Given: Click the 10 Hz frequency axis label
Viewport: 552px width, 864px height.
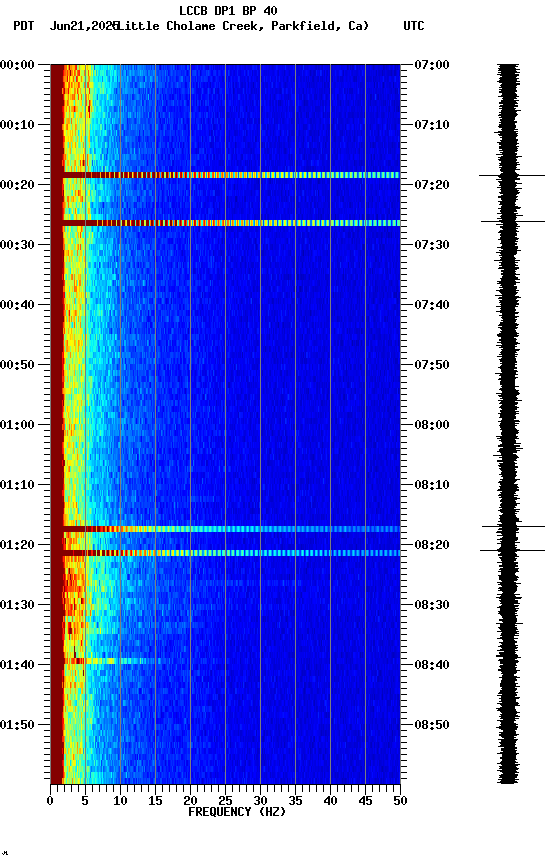Looking at the screenshot, I should [120, 801].
